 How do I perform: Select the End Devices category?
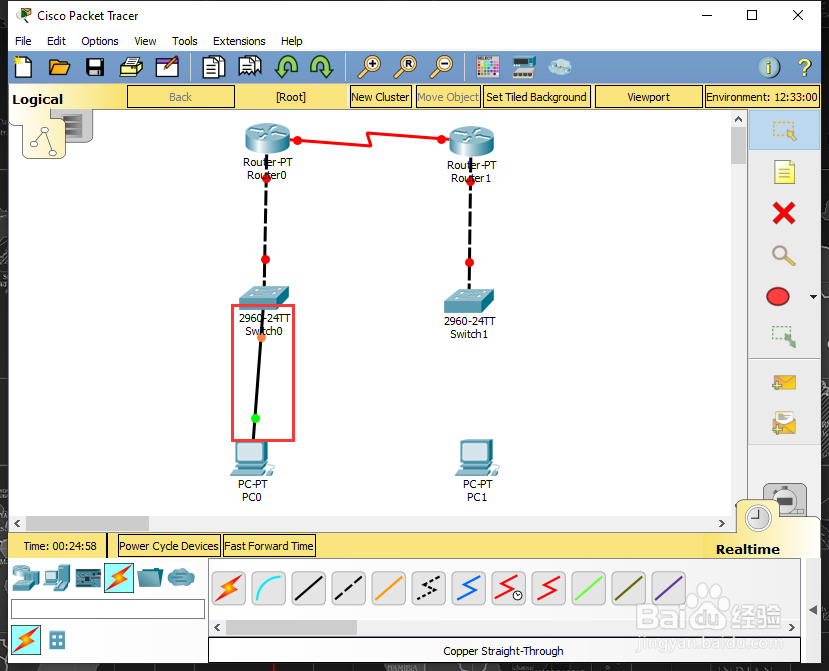point(57,578)
